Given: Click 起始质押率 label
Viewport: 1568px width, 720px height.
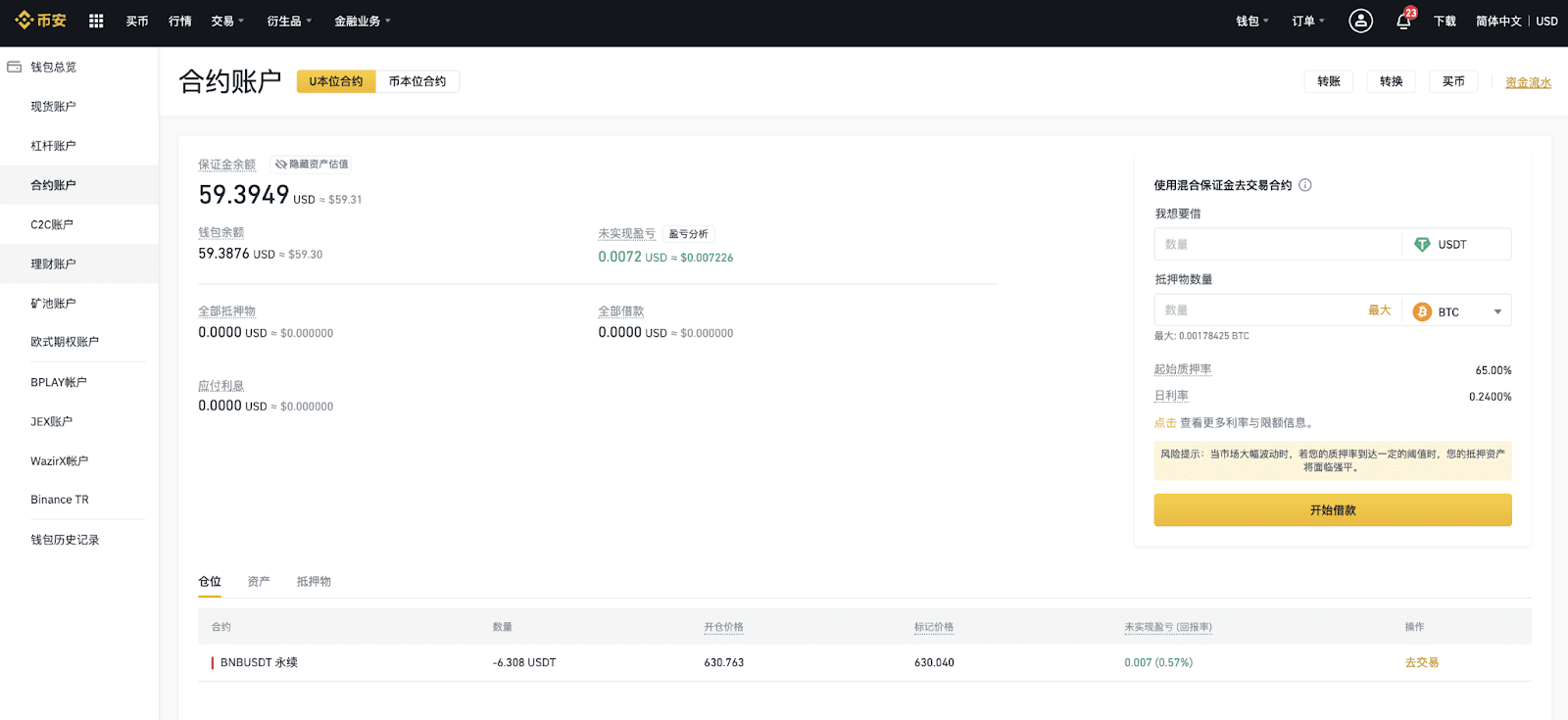Looking at the screenshot, I should pos(1183,369).
